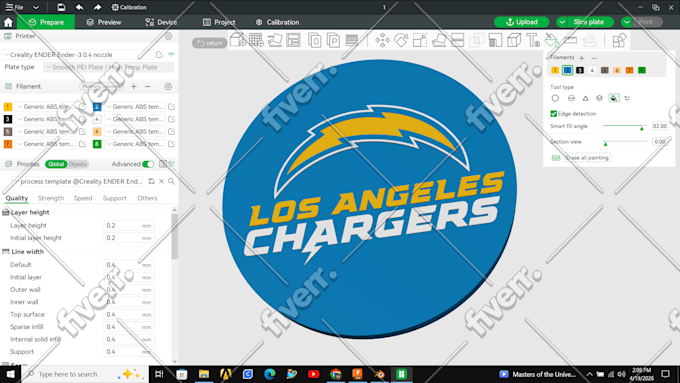Select triangle tool type
Viewport: 680px width, 383px height.
coord(585,98)
